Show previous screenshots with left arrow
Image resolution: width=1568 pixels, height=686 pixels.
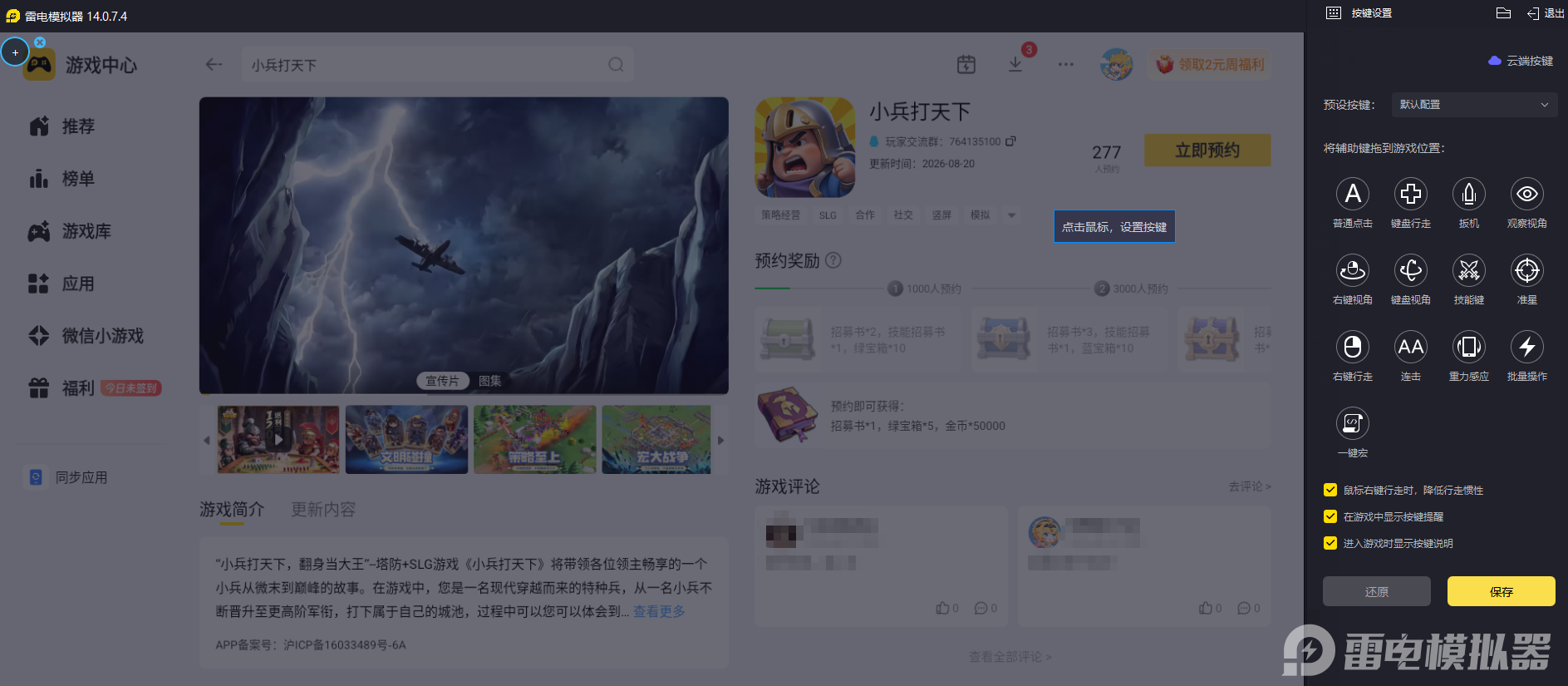pyautogui.click(x=207, y=440)
